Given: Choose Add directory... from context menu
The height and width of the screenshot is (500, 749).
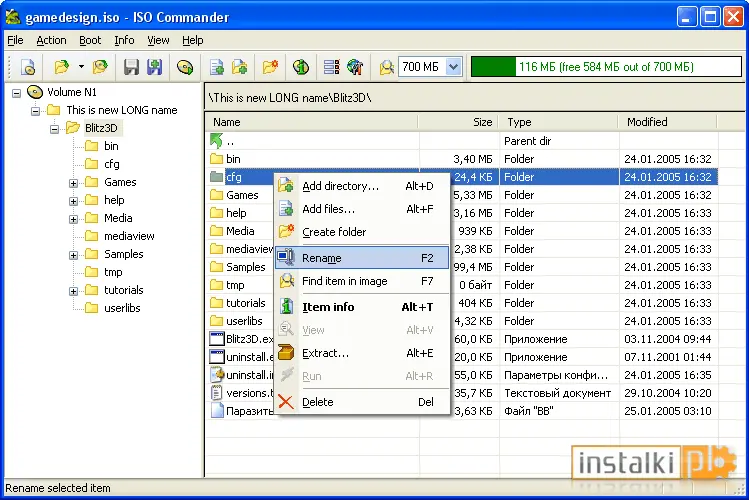Looking at the screenshot, I should [362, 186].
